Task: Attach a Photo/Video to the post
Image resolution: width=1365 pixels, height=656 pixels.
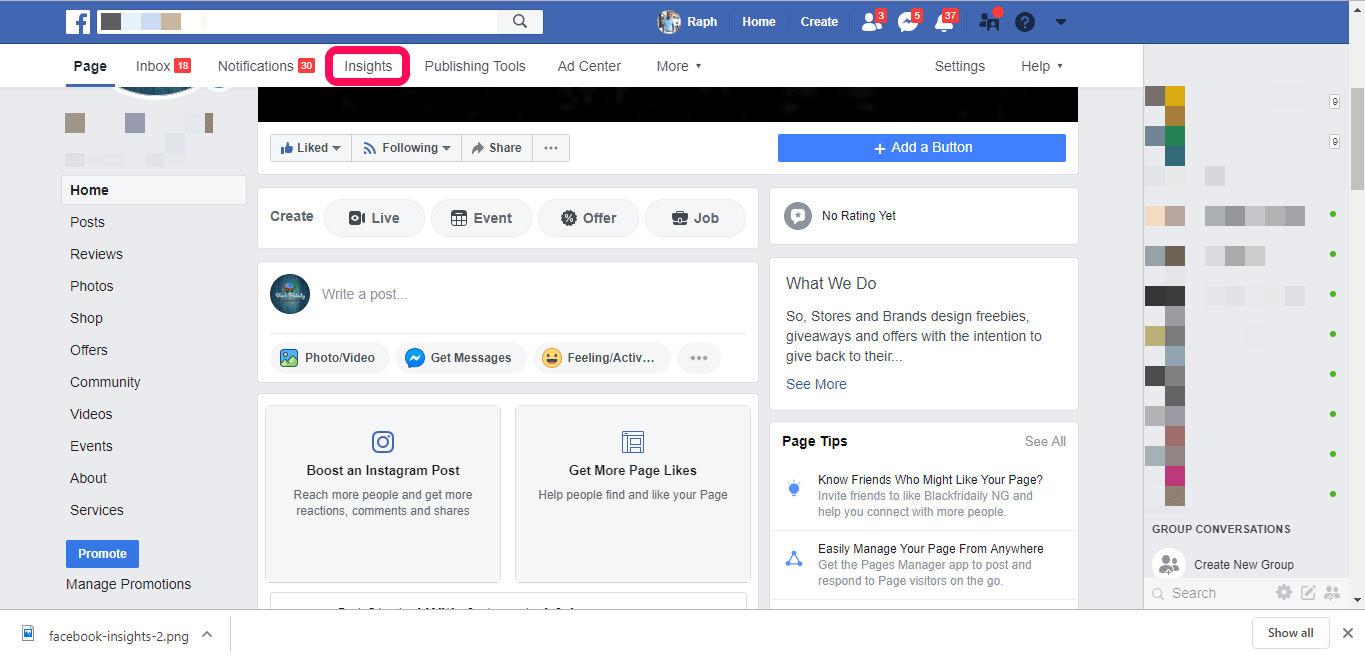Action: pyautogui.click(x=329, y=357)
